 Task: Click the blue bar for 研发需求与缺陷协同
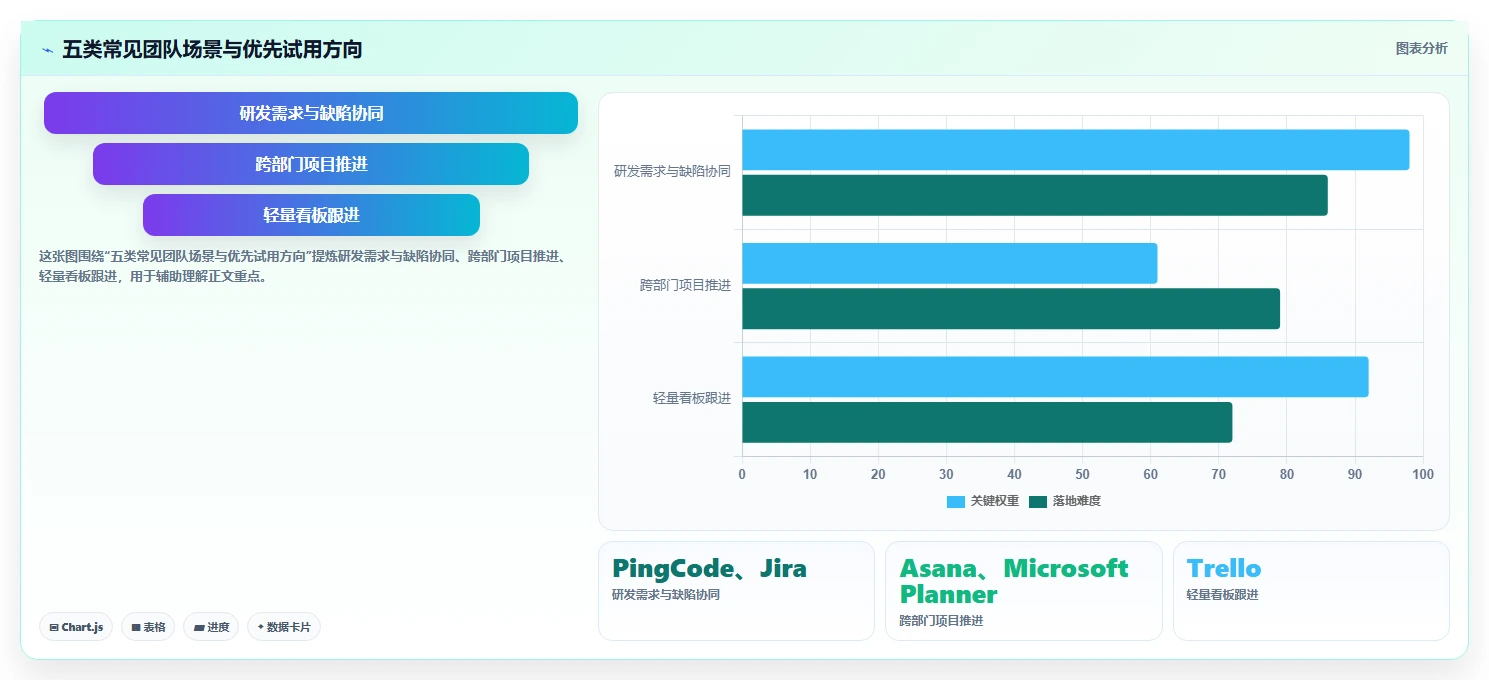1075,150
